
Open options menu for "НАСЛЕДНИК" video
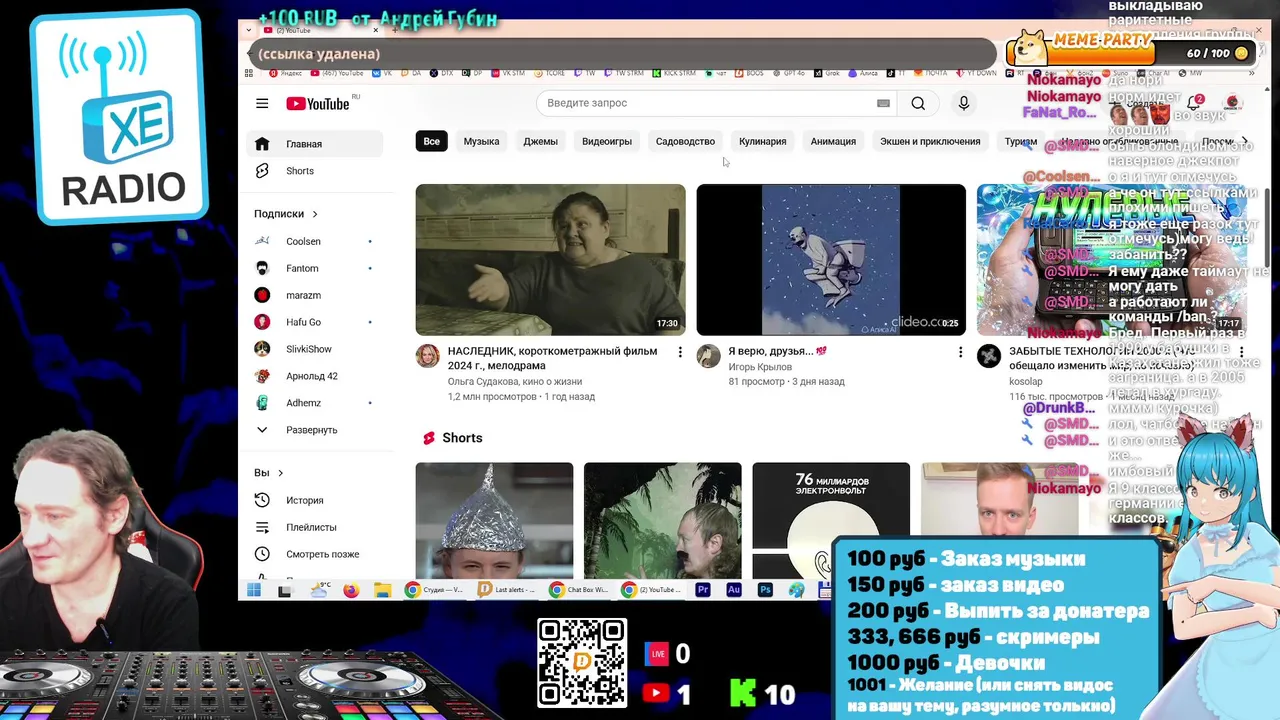tap(680, 352)
